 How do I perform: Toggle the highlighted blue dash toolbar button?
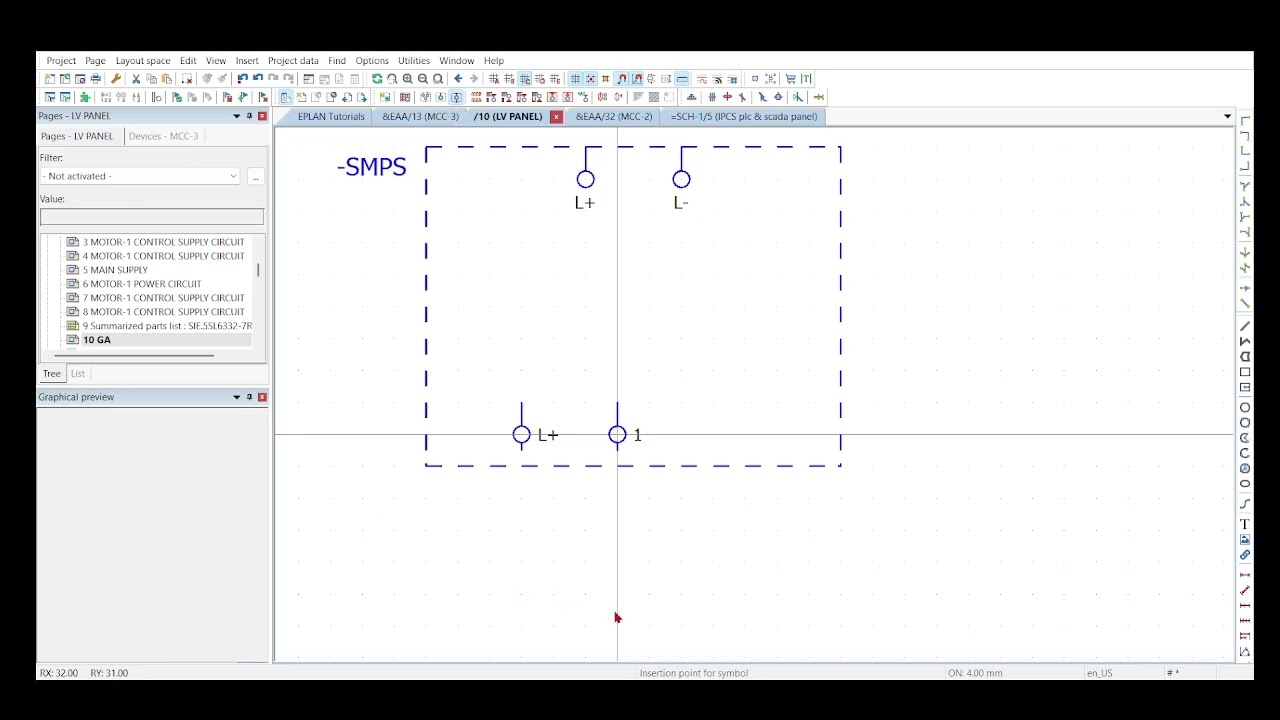click(682, 79)
